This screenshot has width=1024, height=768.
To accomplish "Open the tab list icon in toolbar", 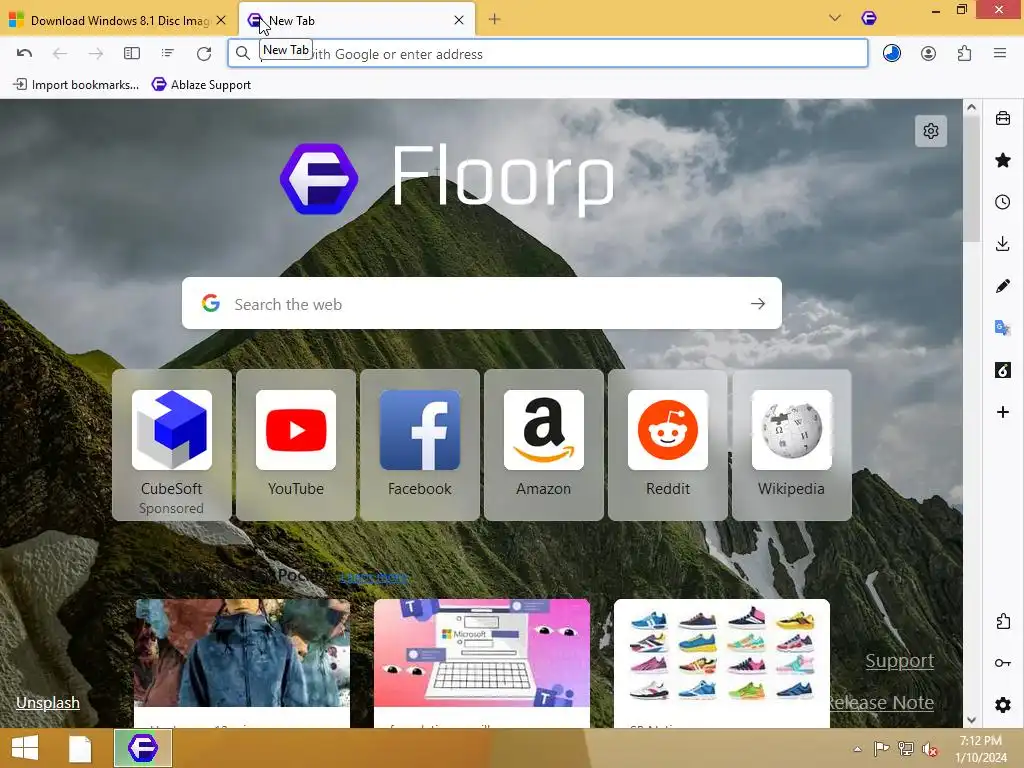I will click(x=168, y=54).
